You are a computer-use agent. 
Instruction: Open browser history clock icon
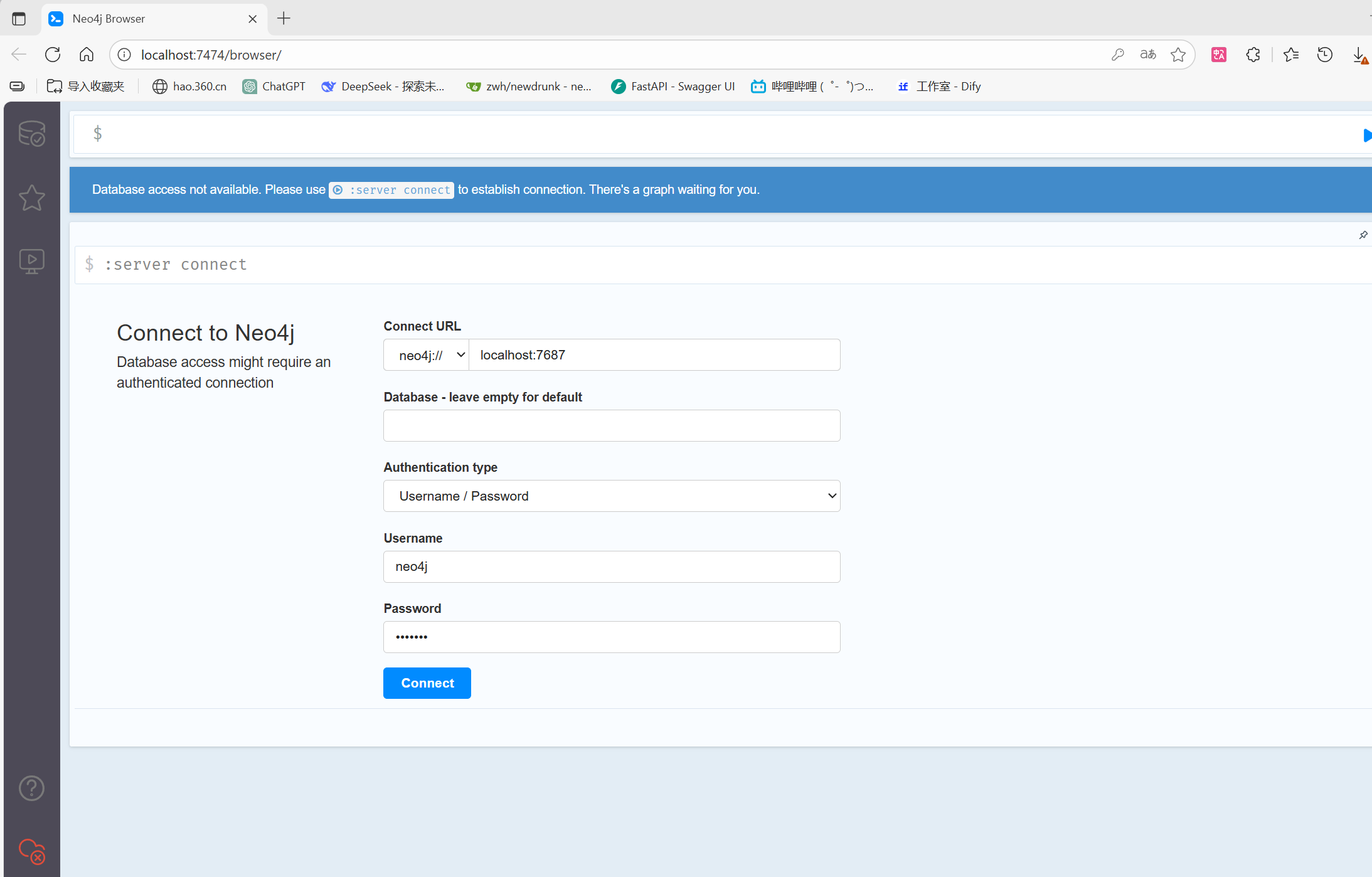click(1325, 55)
